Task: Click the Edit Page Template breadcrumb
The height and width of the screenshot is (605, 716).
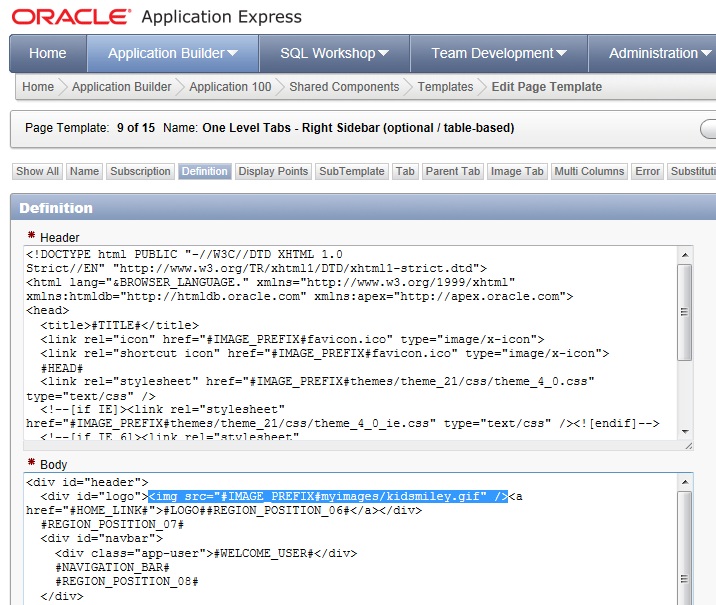Action: pos(547,87)
